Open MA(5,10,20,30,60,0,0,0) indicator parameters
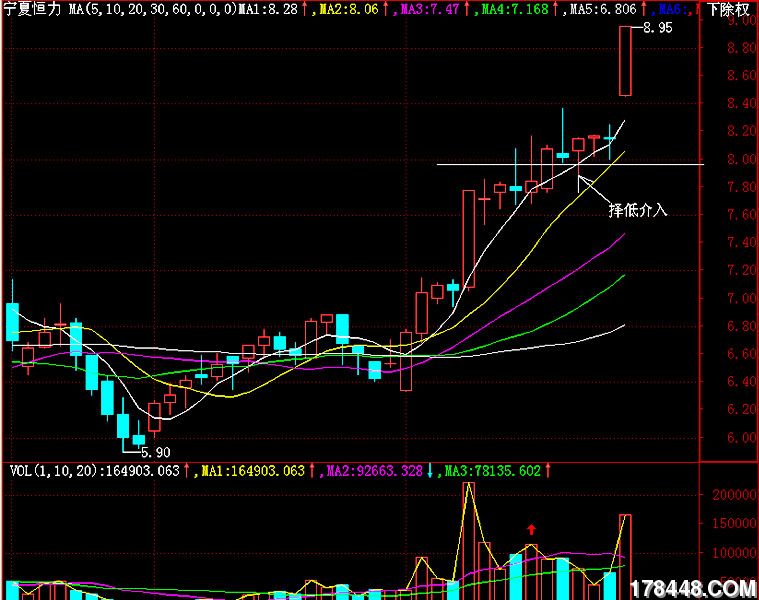The height and width of the screenshot is (600, 759). click(153, 9)
